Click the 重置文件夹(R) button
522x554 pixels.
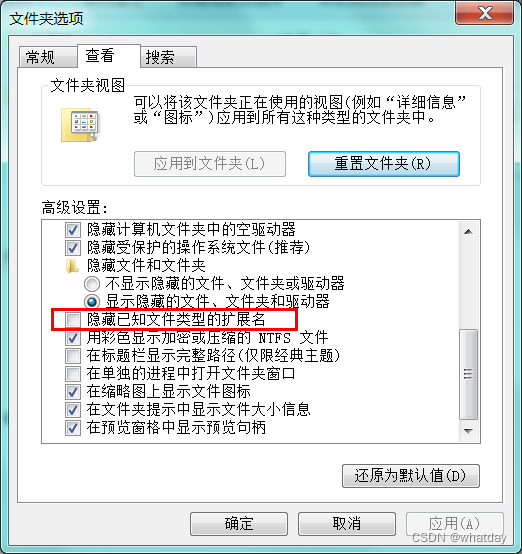384,164
